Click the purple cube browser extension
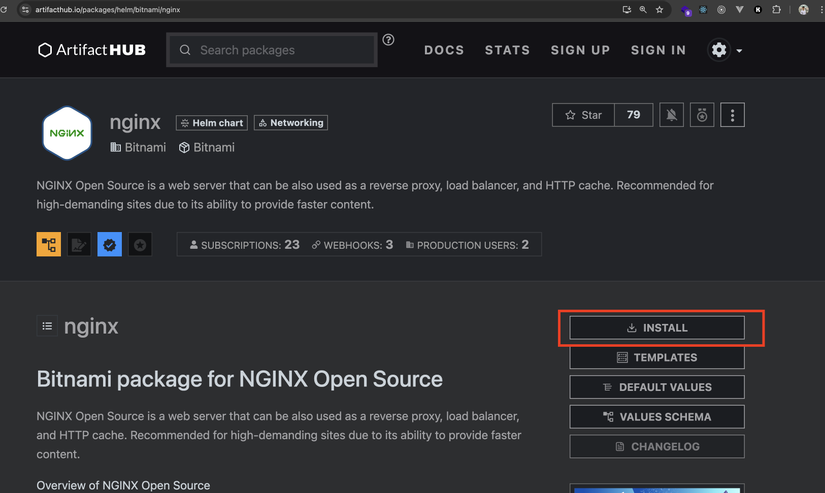 click(x=686, y=10)
